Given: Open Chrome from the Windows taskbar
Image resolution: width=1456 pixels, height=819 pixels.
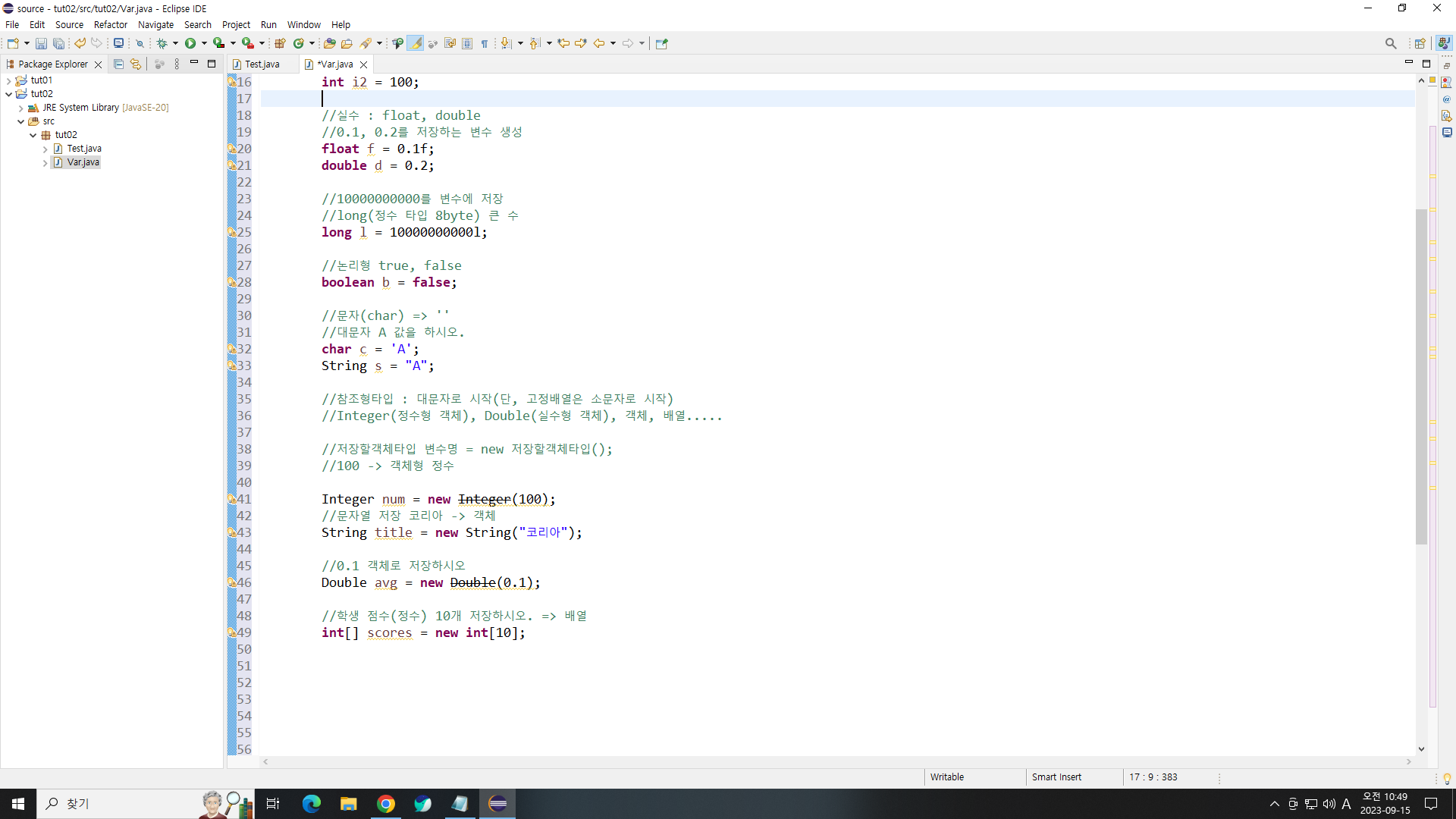Looking at the screenshot, I should (x=386, y=804).
